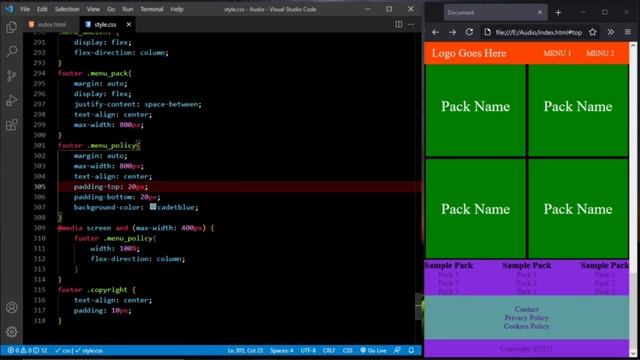This screenshot has width=640, height=360.
Task: Change encoding via UTF-8
Action: coord(308,350)
